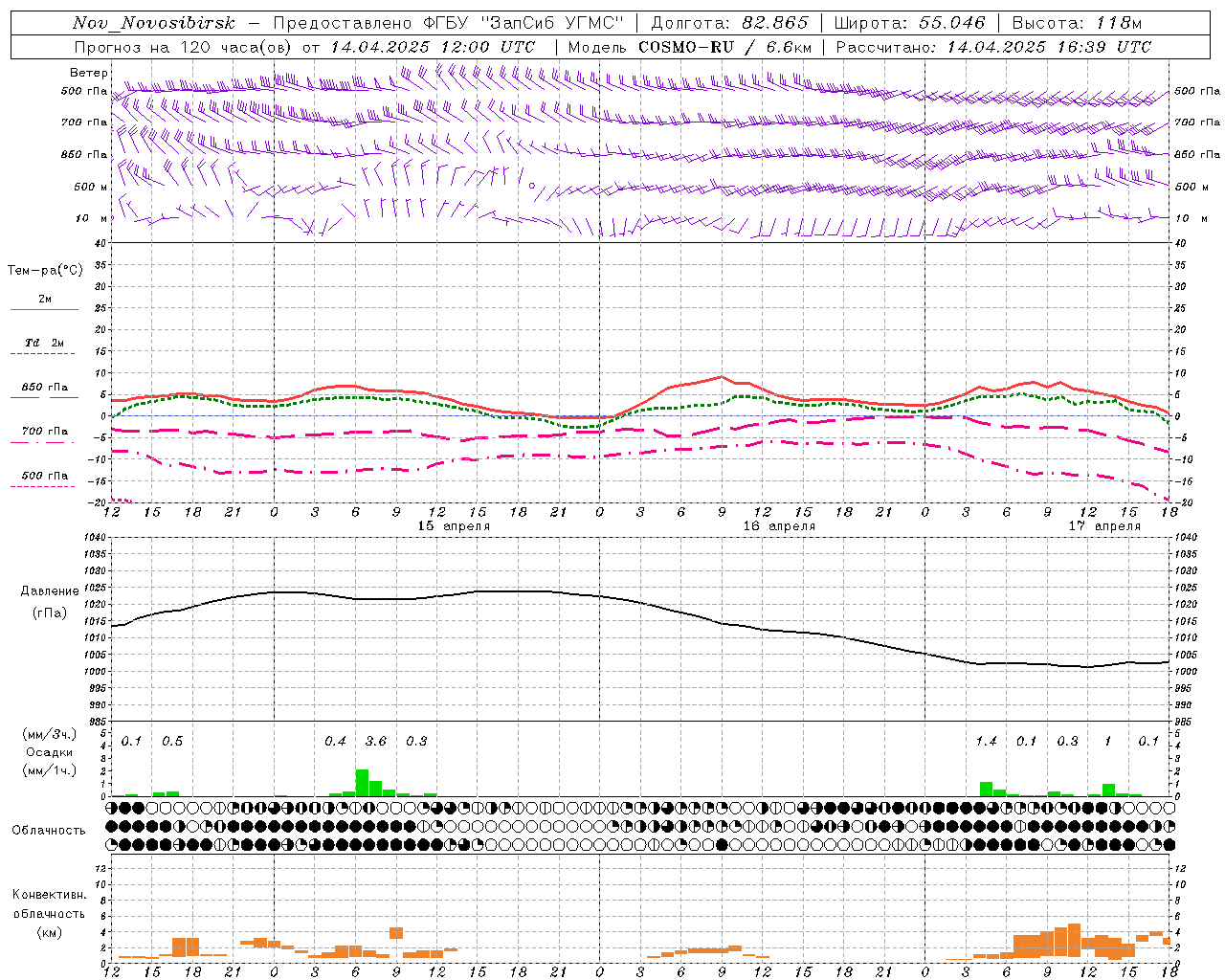
Task: Click '500 гПа' in the temperature legend
Action: pyautogui.click(x=44, y=476)
